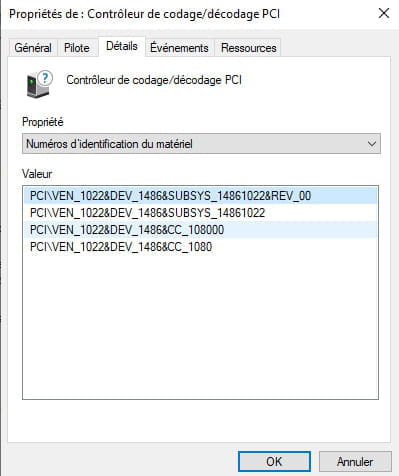
Task: Click the Annuler button
Action: coord(355,462)
